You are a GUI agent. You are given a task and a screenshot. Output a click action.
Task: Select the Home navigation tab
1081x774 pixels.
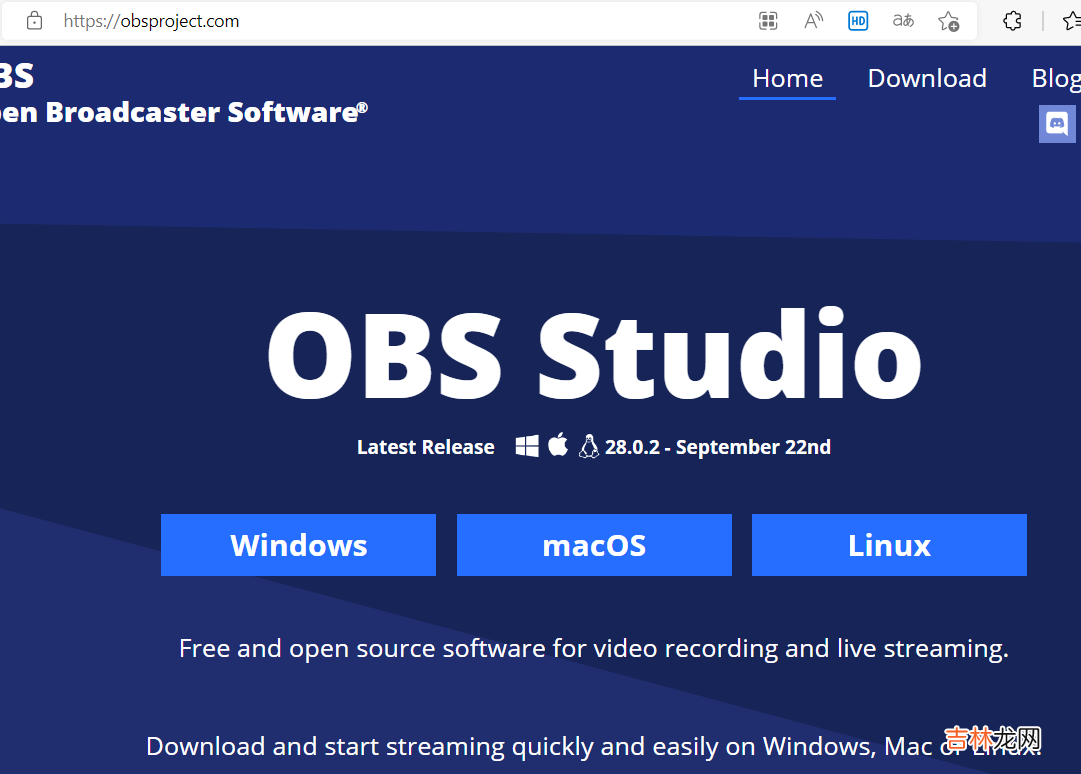click(787, 78)
